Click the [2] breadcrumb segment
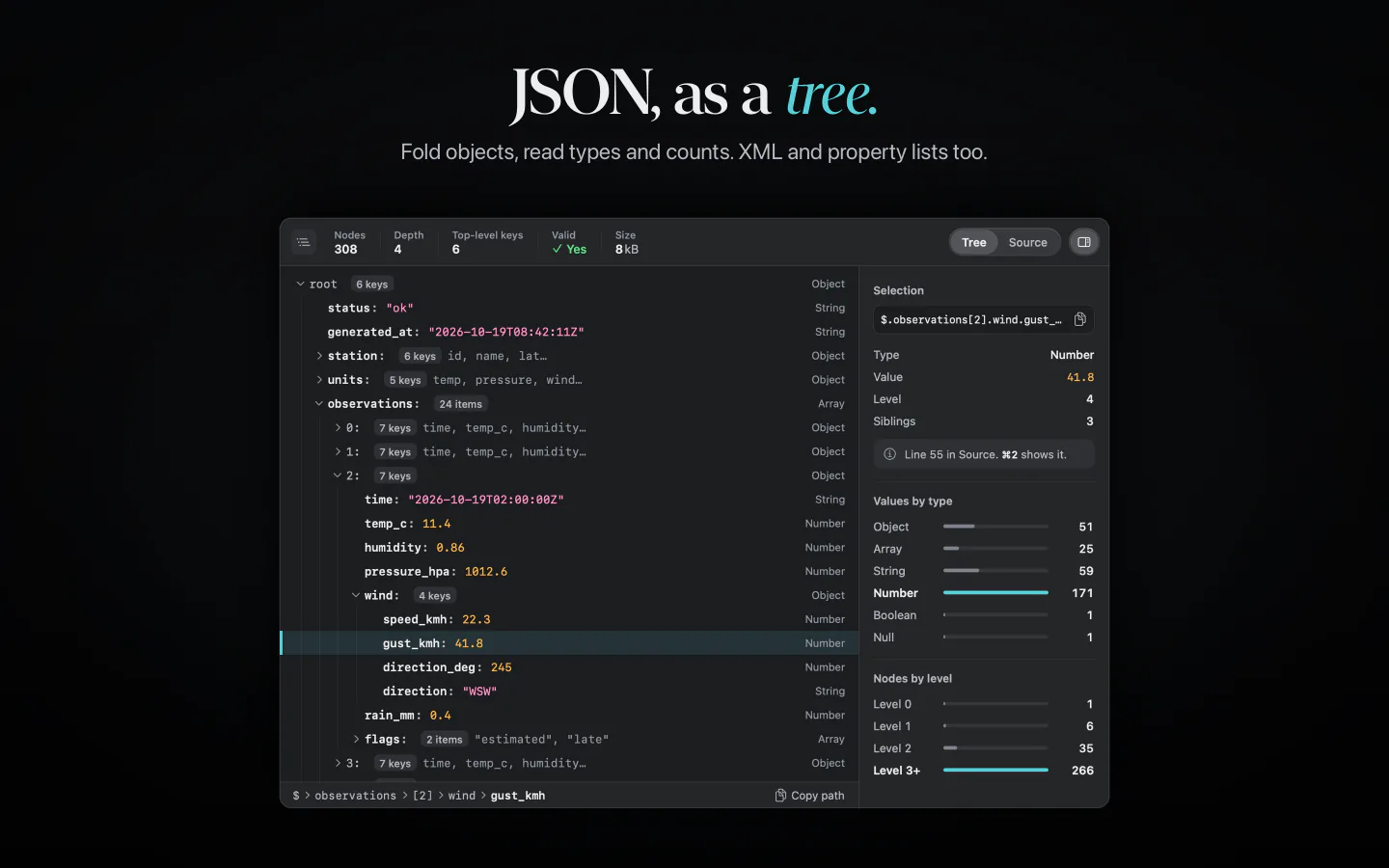This screenshot has height=868, width=1389. click(x=422, y=796)
